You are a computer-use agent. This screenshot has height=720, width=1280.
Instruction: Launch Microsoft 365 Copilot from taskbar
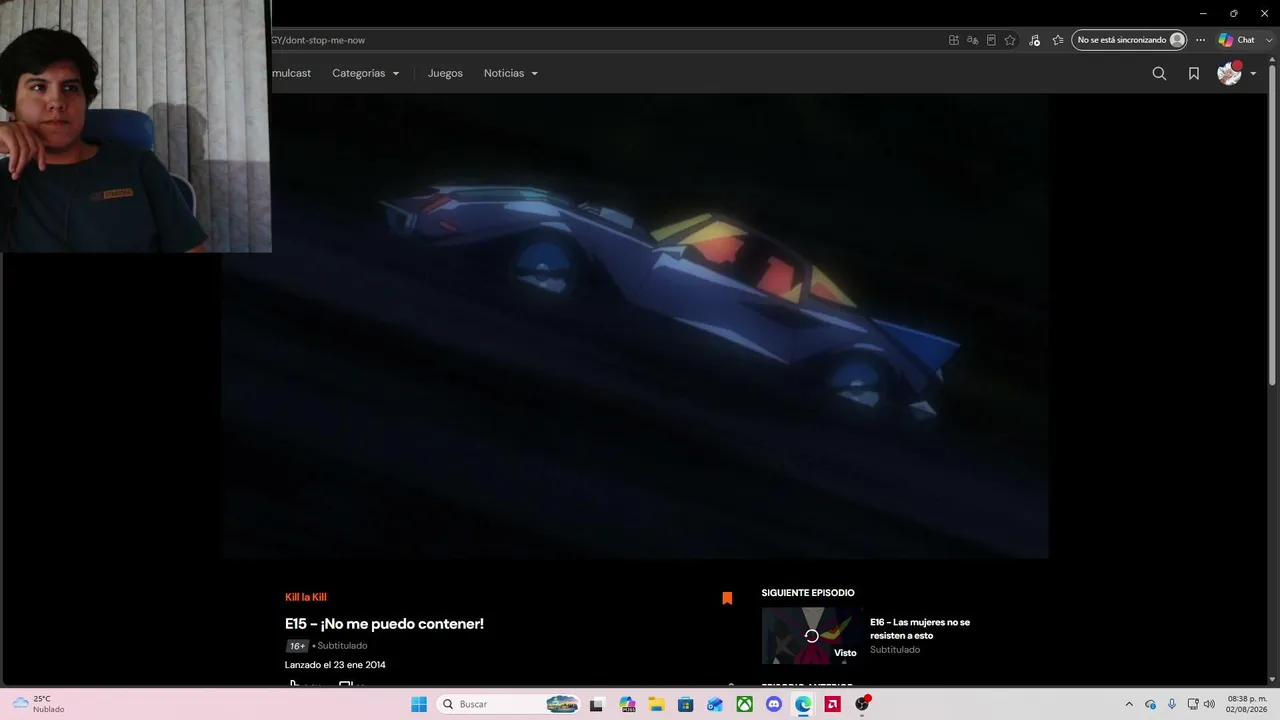[x=627, y=704]
